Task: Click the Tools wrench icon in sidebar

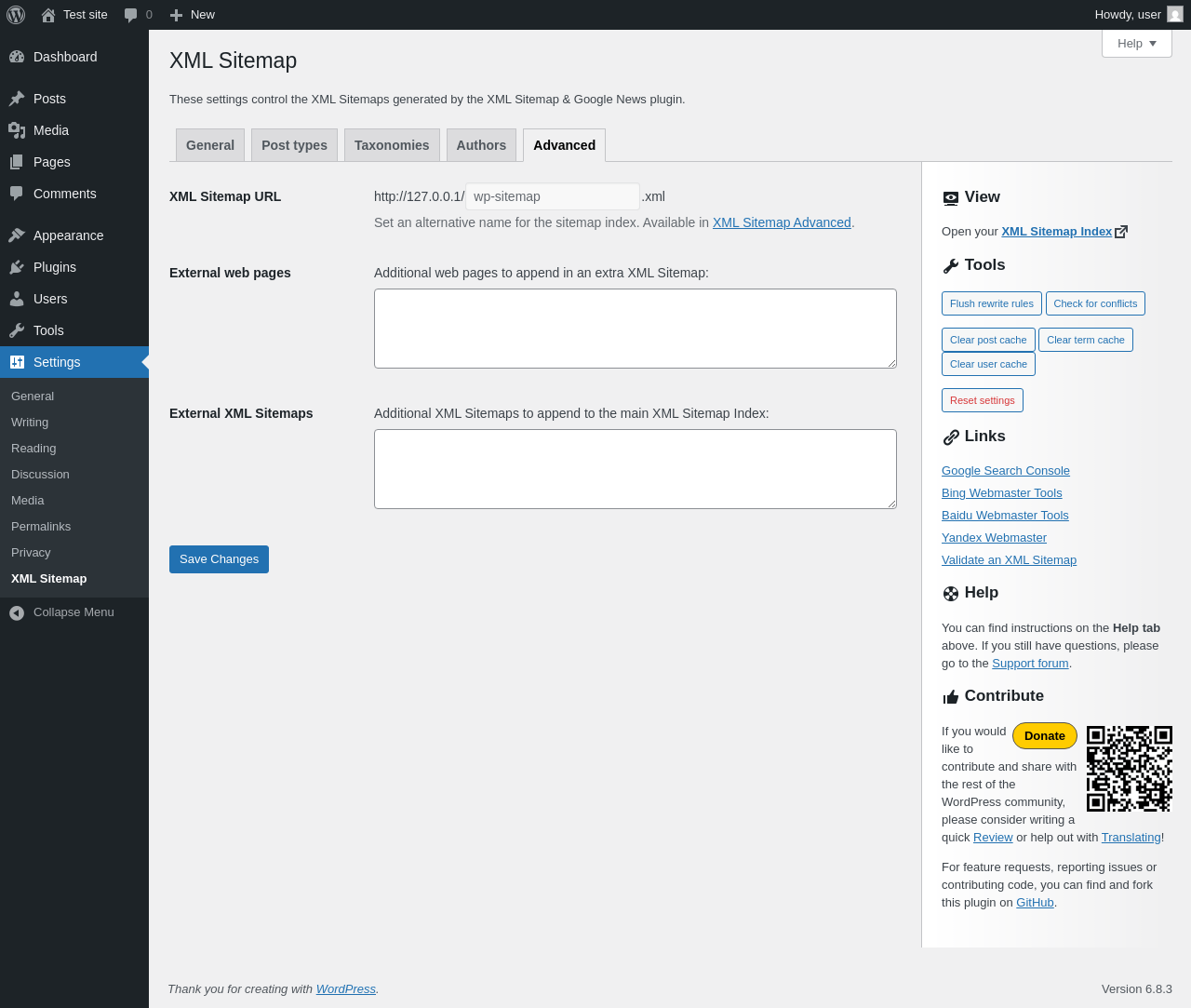Action: pyautogui.click(x=17, y=330)
